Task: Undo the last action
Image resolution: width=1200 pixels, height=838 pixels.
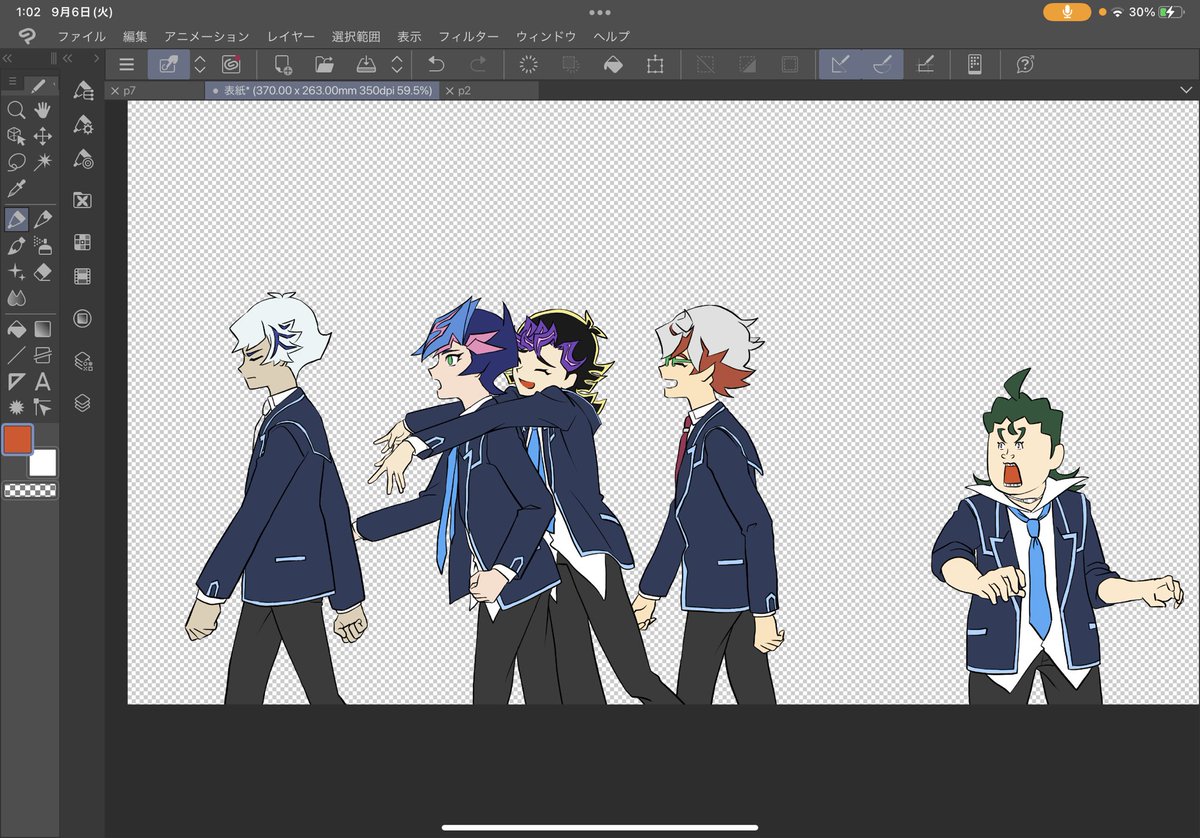Action: (x=436, y=65)
